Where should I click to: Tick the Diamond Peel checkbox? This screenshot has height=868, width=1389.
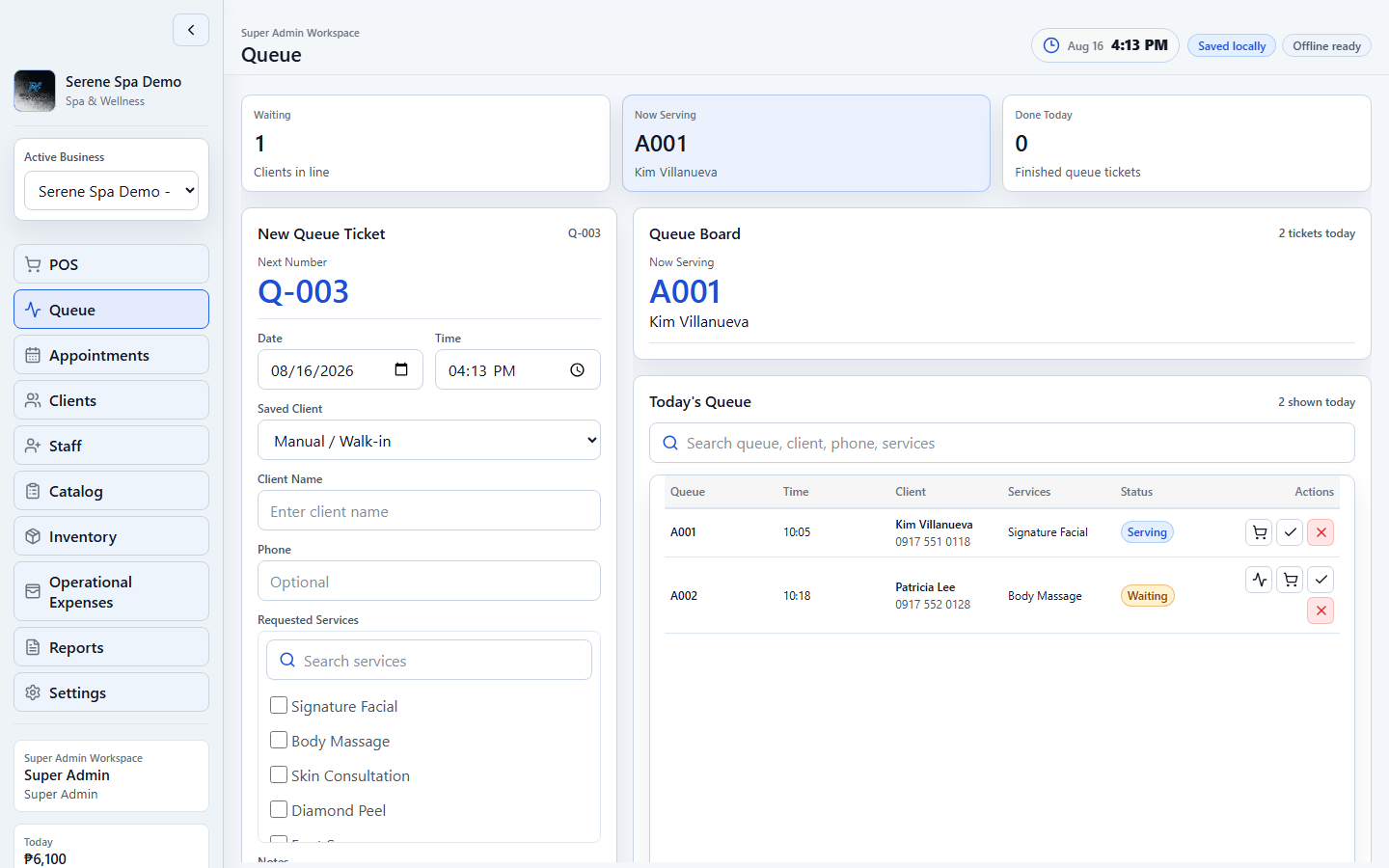(x=279, y=809)
